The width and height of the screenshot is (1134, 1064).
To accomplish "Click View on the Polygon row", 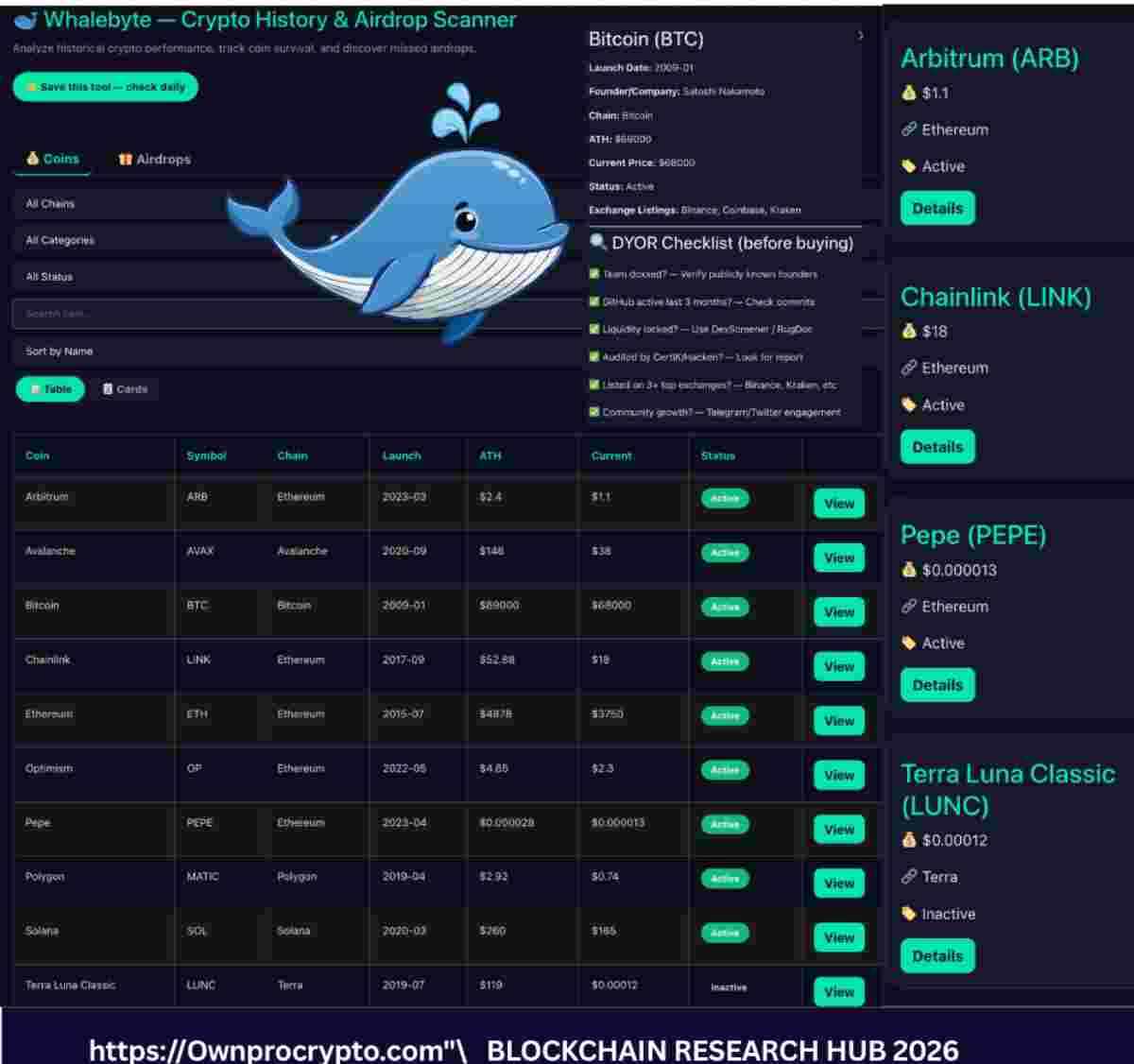I will (839, 884).
